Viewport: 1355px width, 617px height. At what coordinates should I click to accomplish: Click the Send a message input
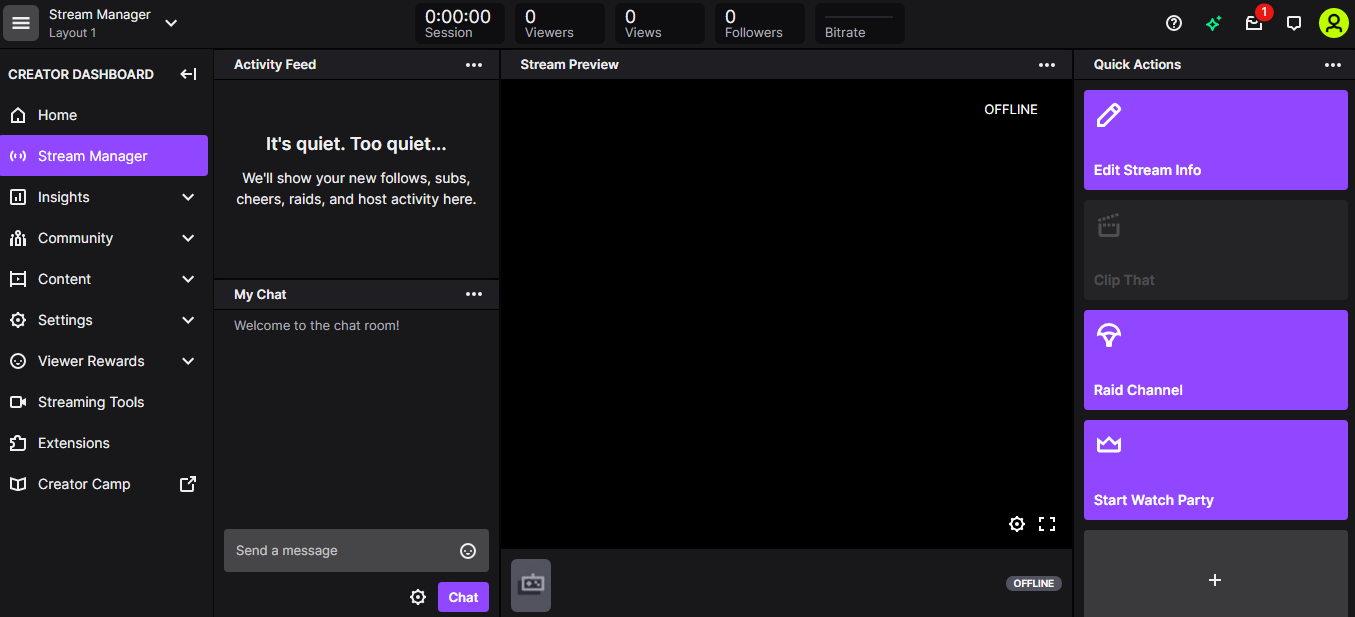pos(356,551)
